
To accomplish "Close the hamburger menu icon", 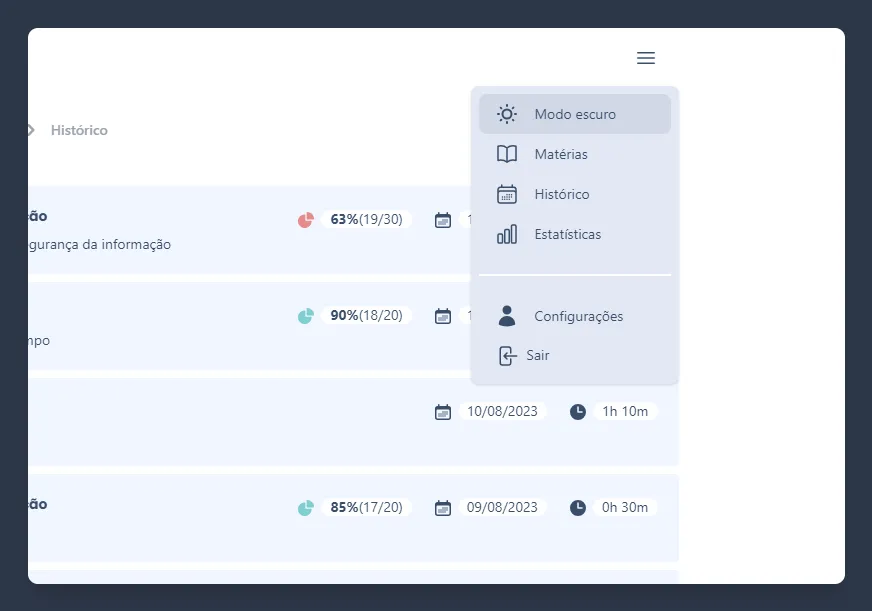I will [x=646, y=58].
